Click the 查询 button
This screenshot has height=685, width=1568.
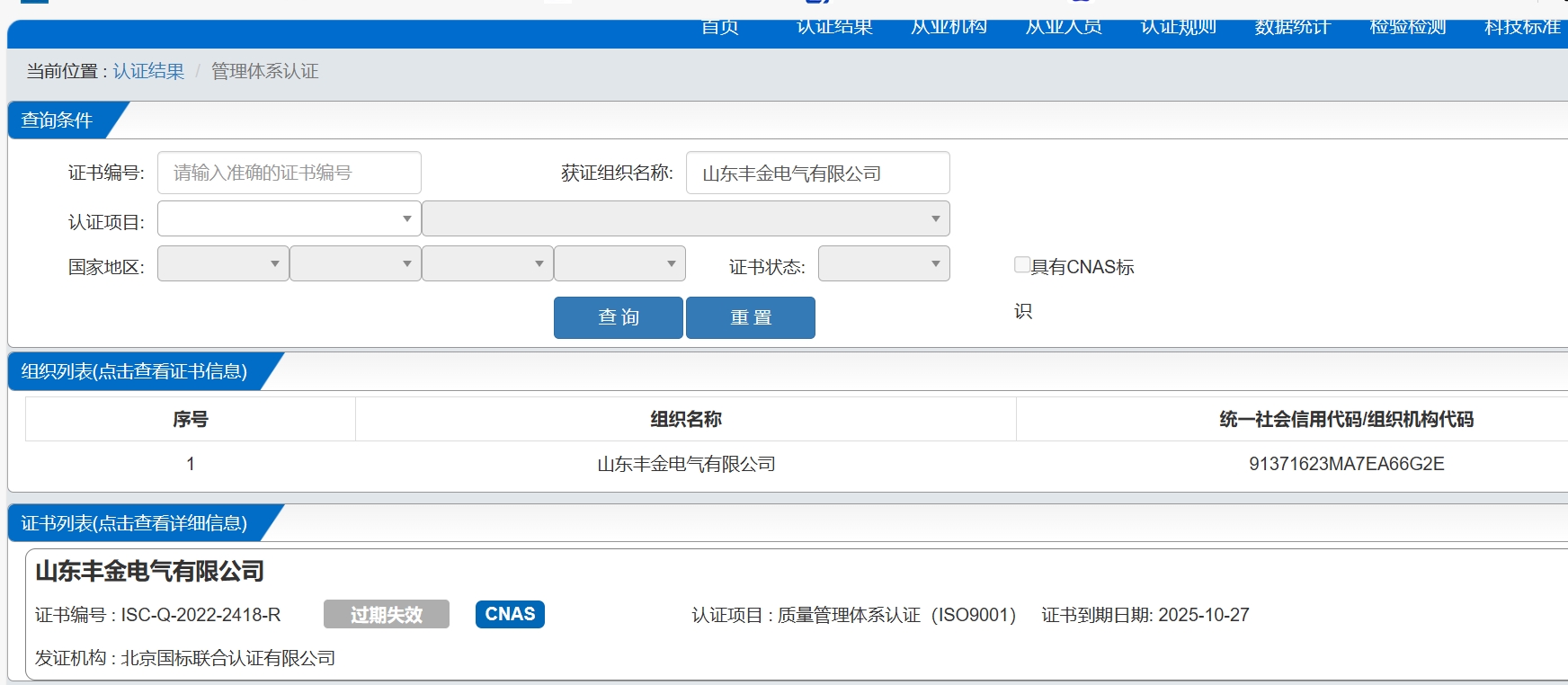[x=619, y=317]
